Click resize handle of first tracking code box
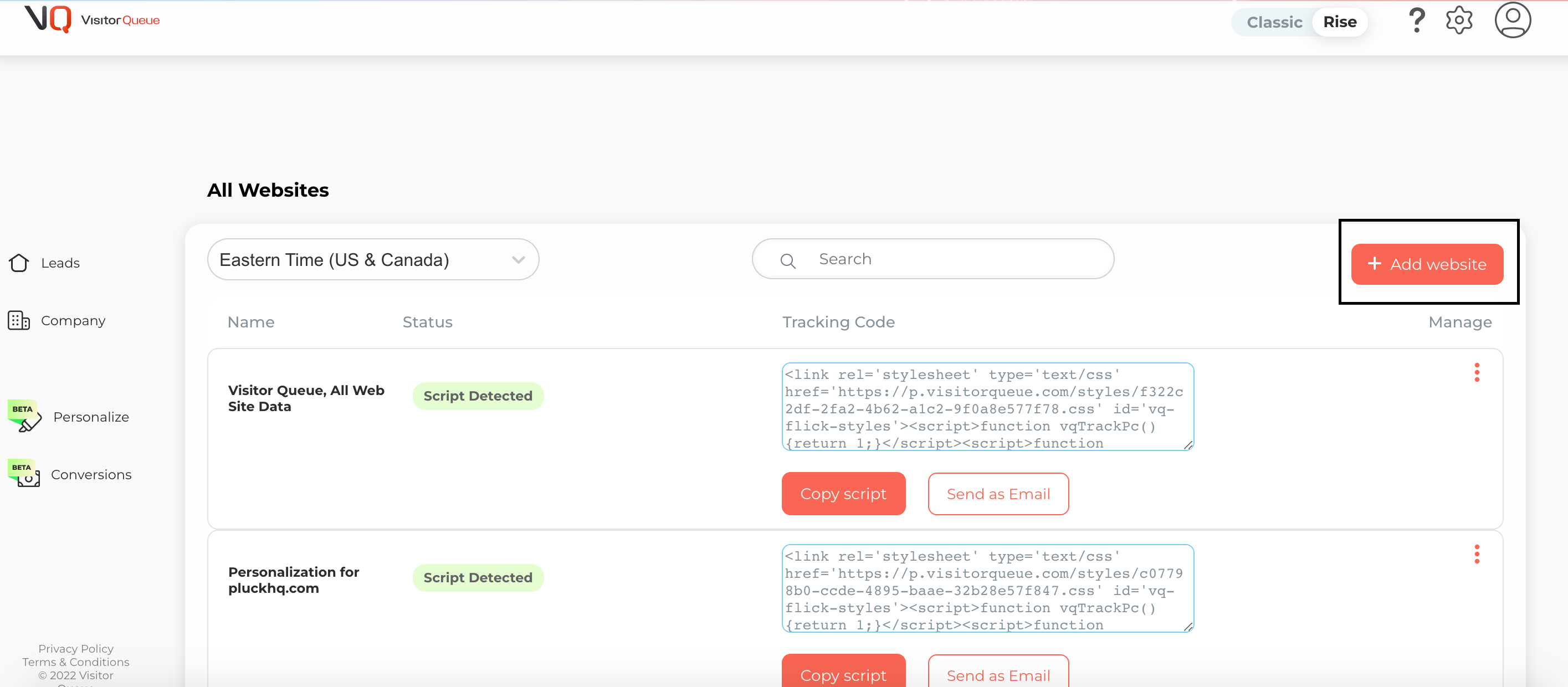The height and width of the screenshot is (687, 1568). tap(1187, 445)
